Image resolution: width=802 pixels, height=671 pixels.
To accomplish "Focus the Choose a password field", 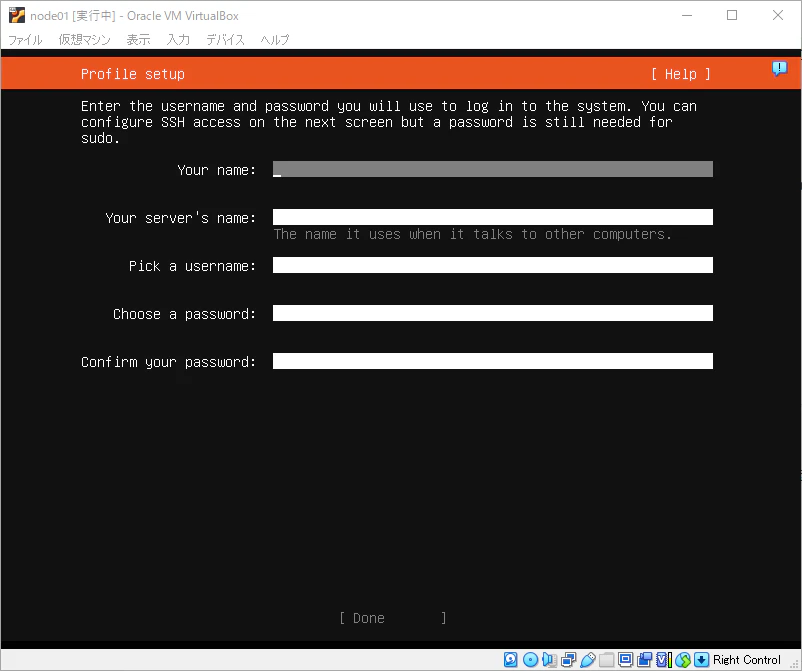I will coord(493,313).
